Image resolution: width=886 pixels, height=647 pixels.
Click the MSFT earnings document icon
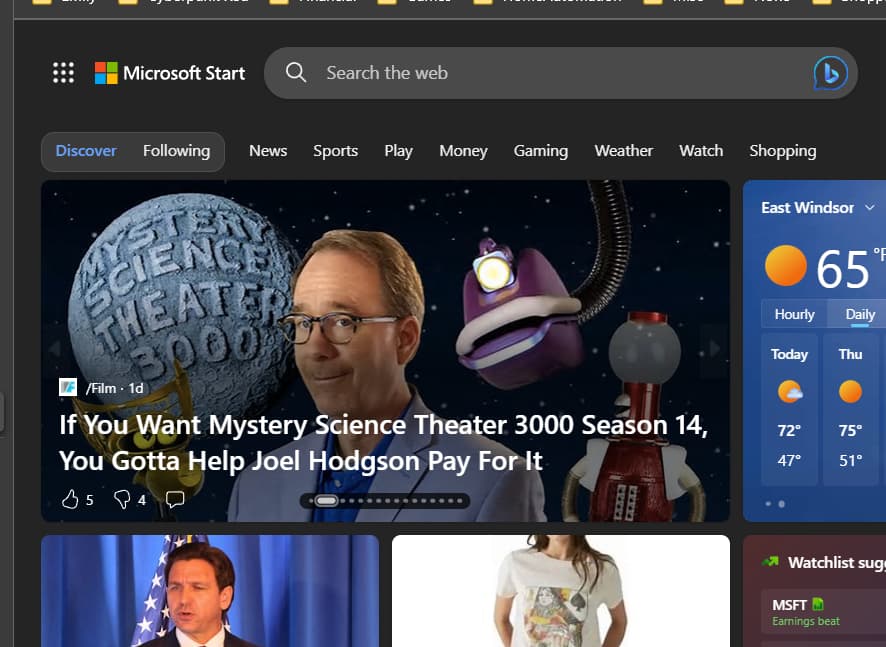[818, 604]
